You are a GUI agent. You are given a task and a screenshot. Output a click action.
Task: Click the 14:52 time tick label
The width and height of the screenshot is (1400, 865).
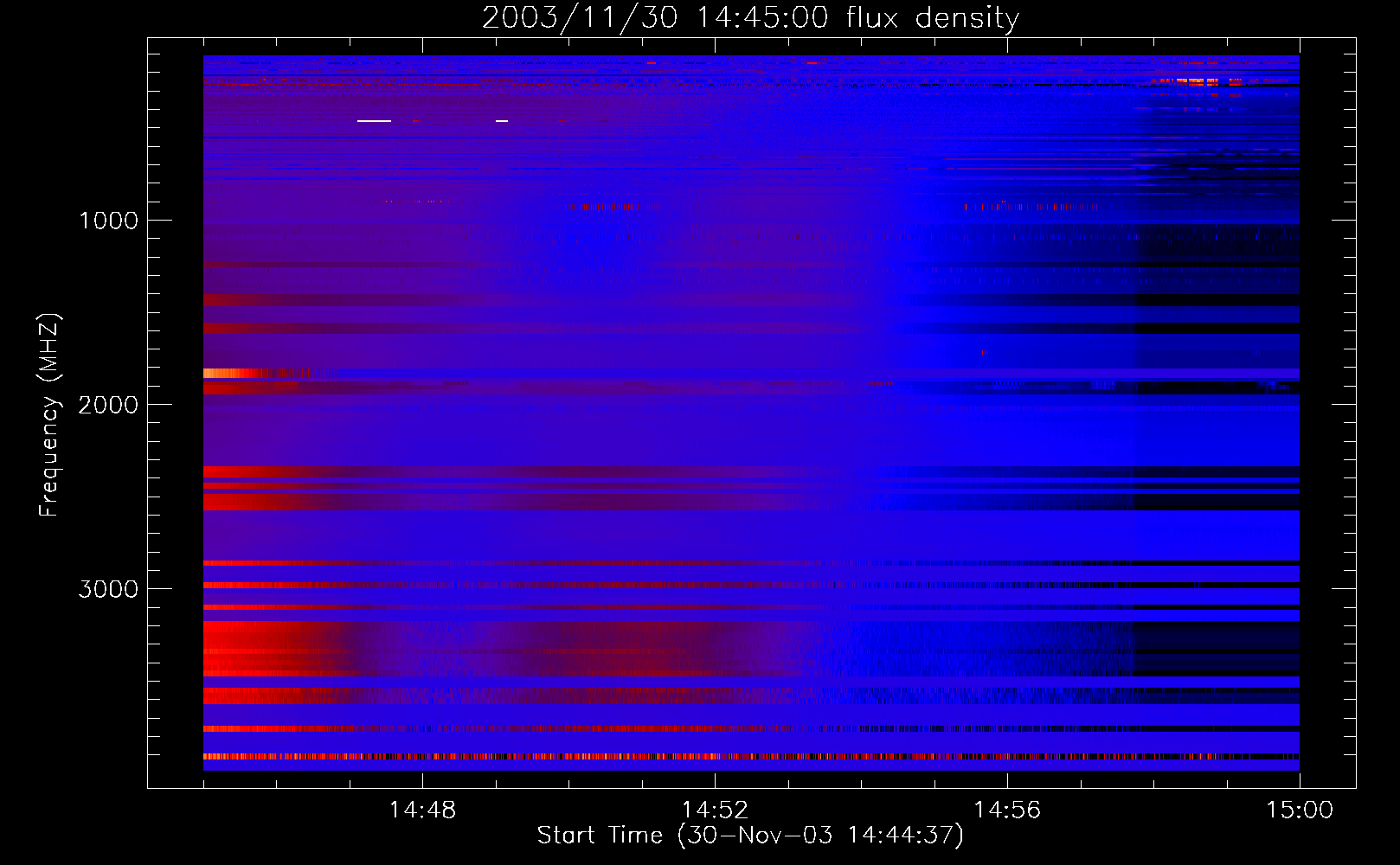coord(715,811)
